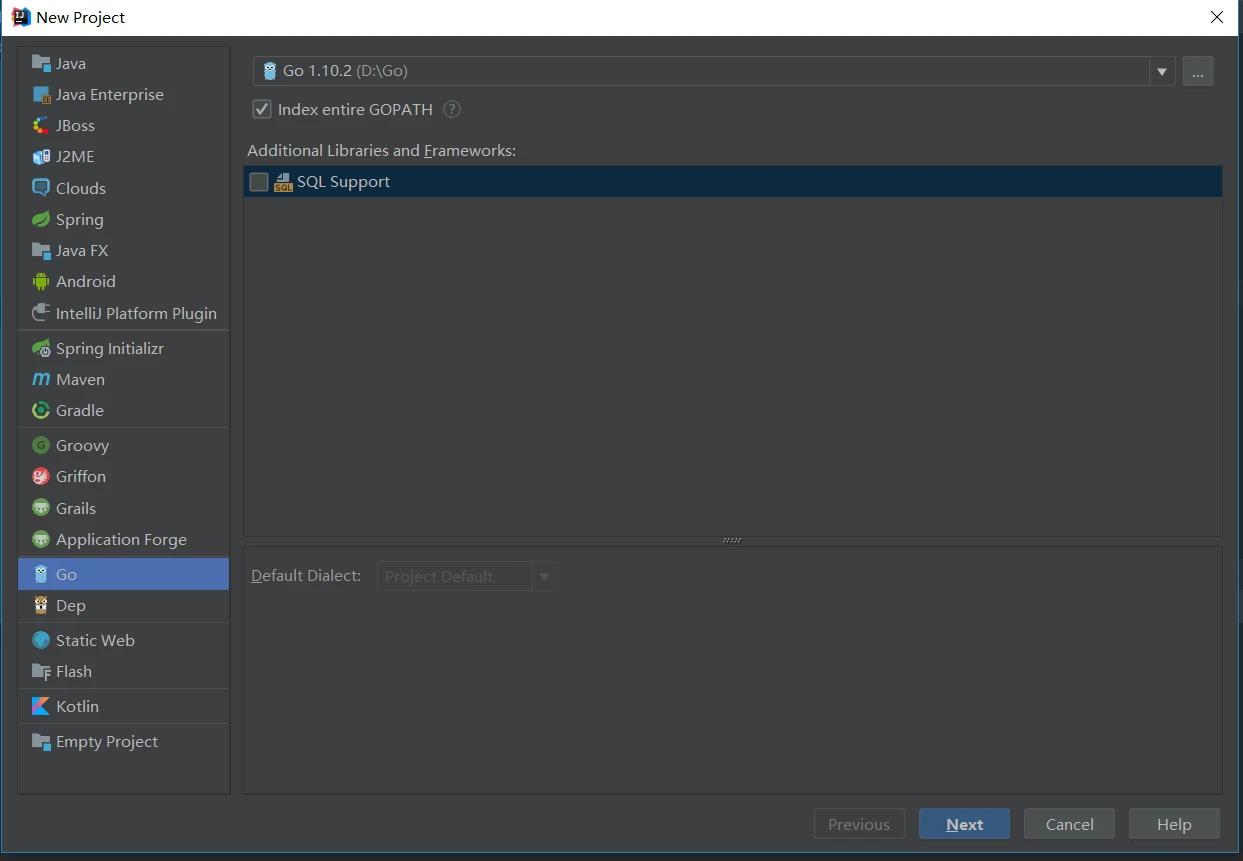Select the Spring Initializr list entry text
Image resolution: width=1243 pixels, height=861 pixels.
point(110,349)
